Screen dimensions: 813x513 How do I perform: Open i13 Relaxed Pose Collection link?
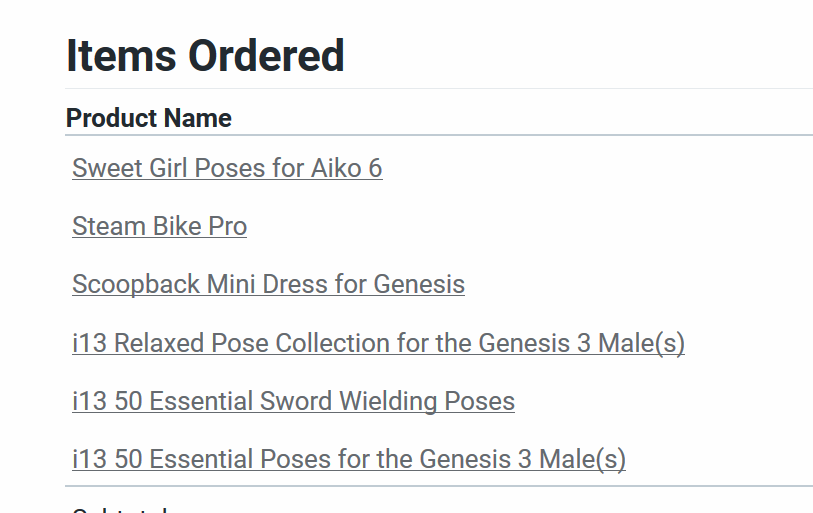(378, 343)
